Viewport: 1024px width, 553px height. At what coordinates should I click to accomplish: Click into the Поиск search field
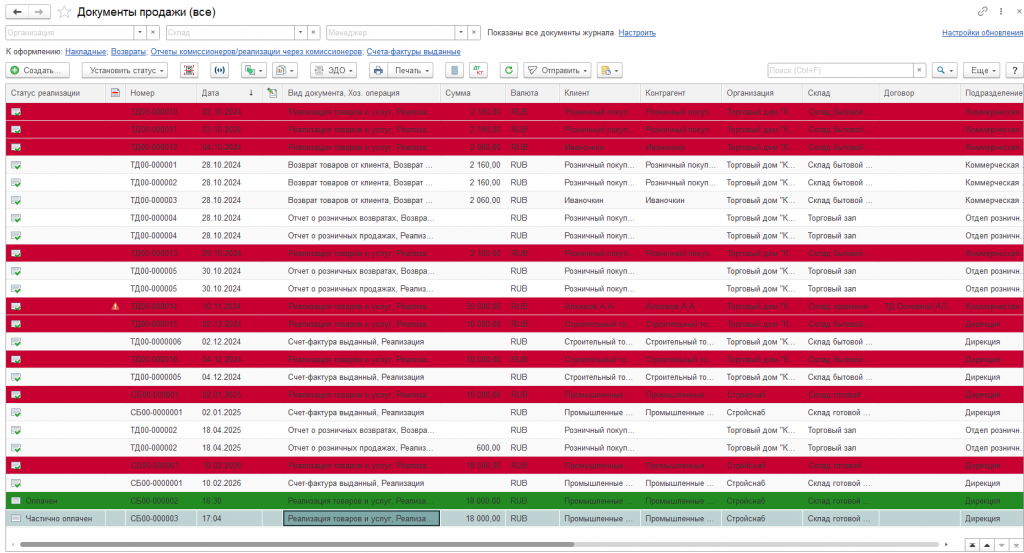838,71
